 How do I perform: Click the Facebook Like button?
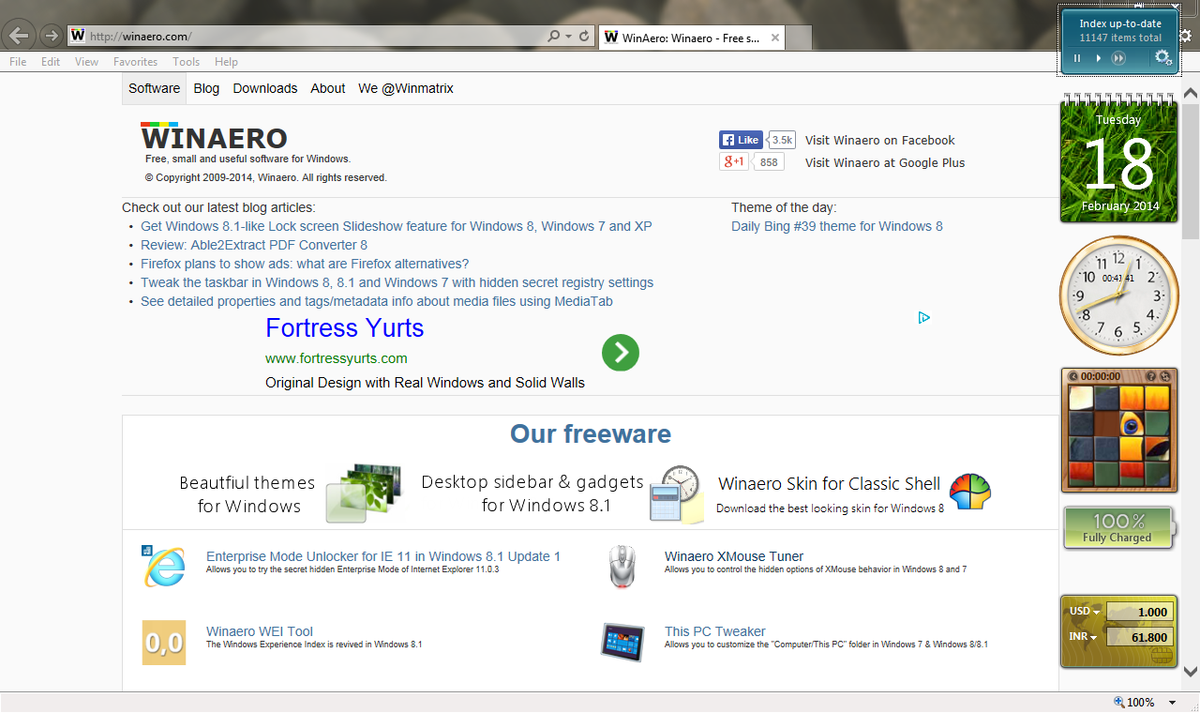pos(741,140)
